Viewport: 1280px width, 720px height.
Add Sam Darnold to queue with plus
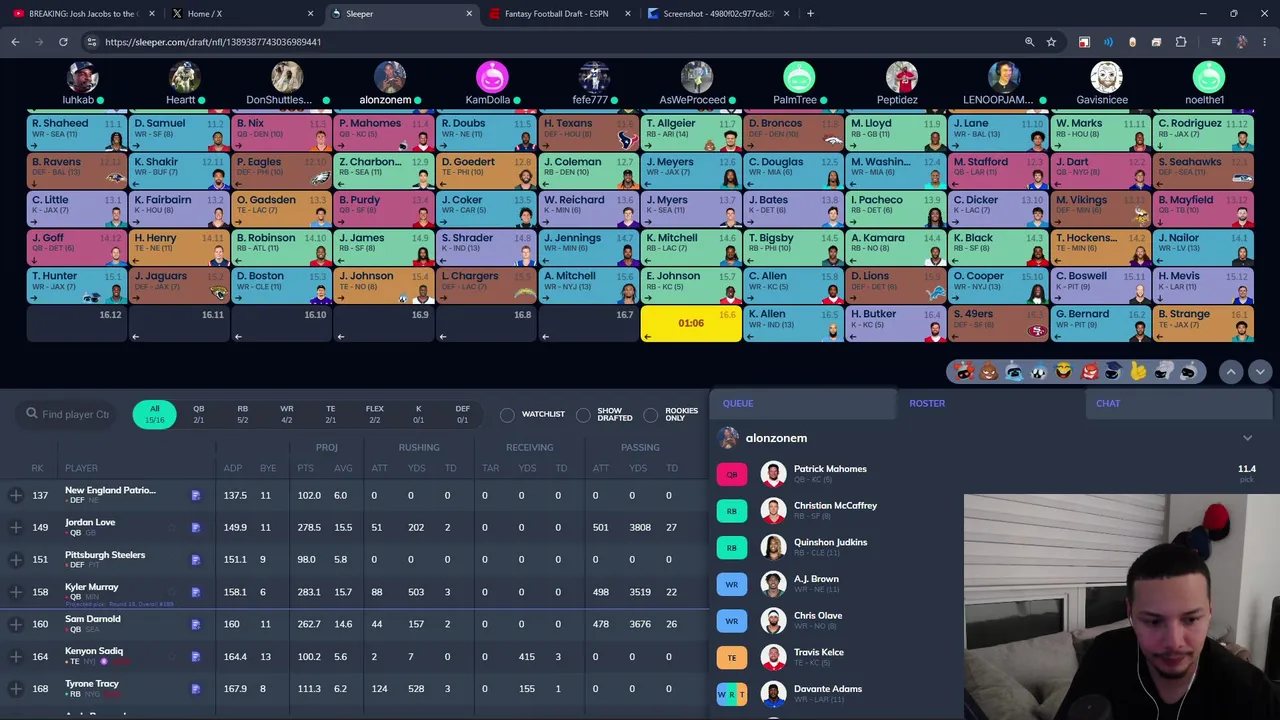click(16, 624)
